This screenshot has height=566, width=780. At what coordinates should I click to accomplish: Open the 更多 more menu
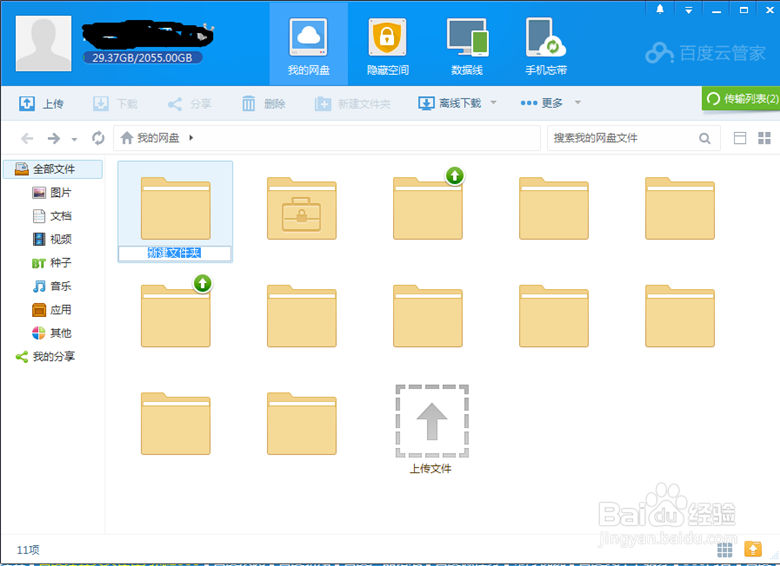[x=541, y=103]
